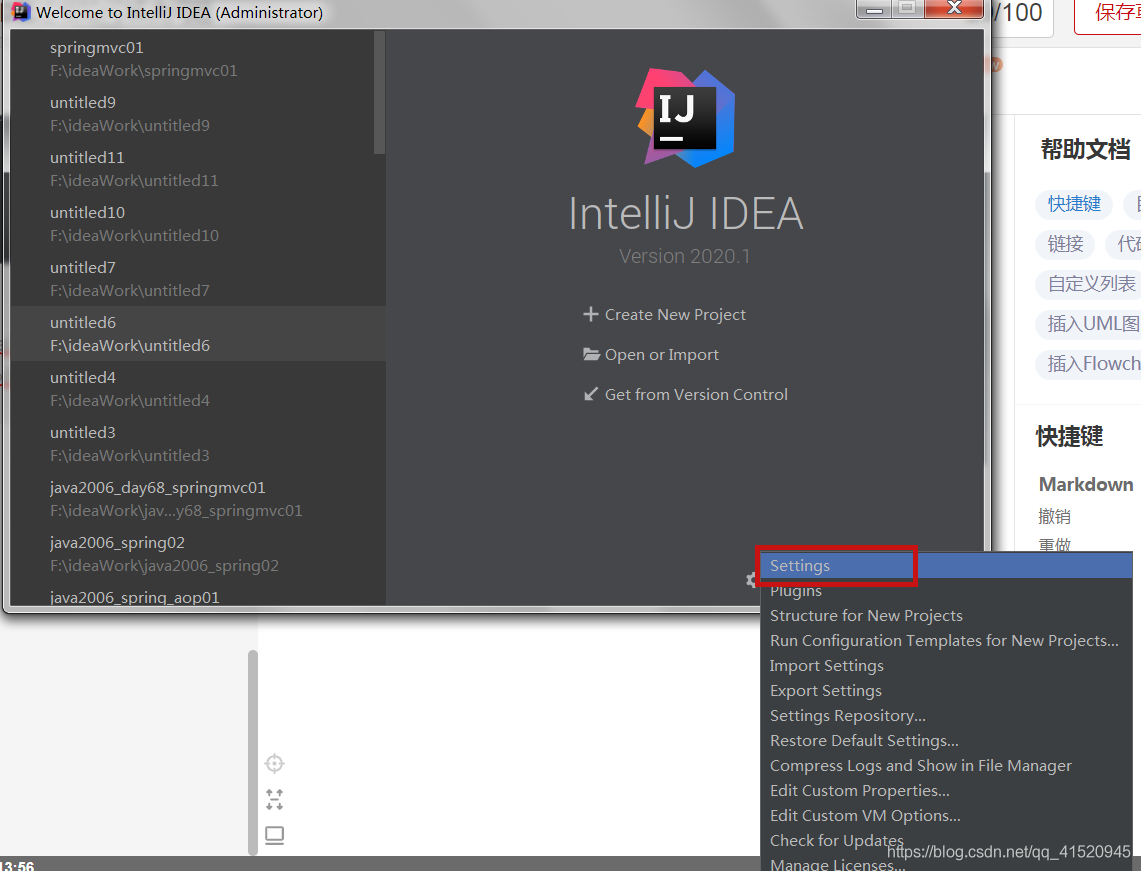Click the 撤销 shortcut entry
Image resolution: width=1141 pixels, height=871 pixels.
1054,517
